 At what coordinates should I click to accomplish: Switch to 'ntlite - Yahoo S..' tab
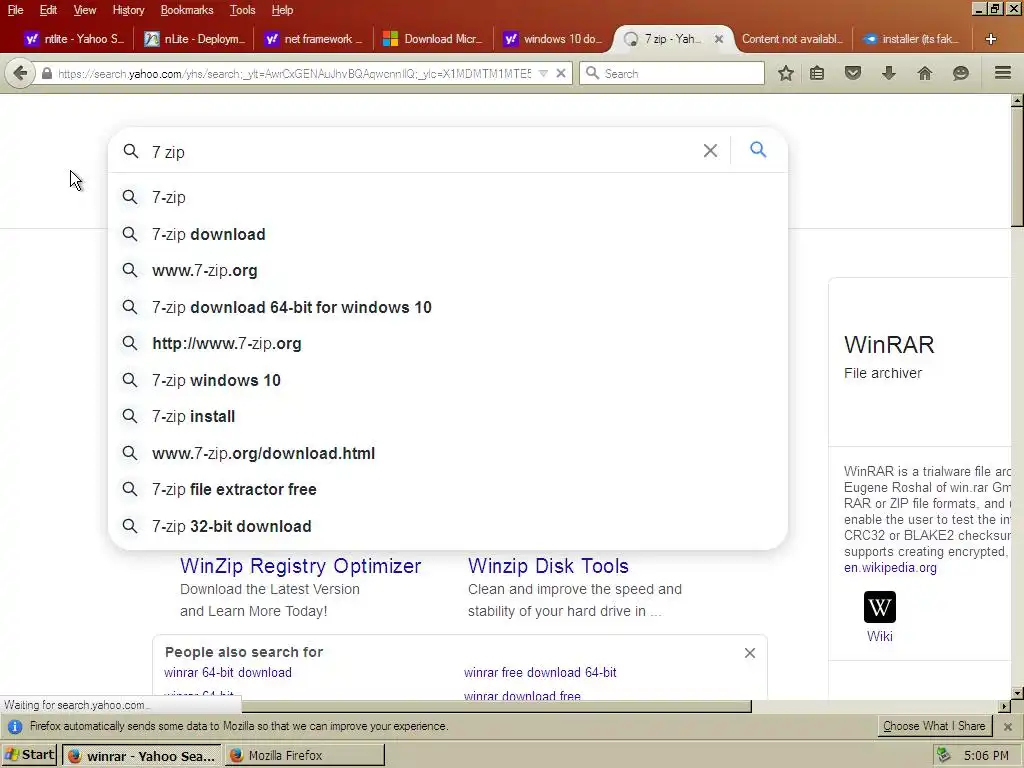73,39
